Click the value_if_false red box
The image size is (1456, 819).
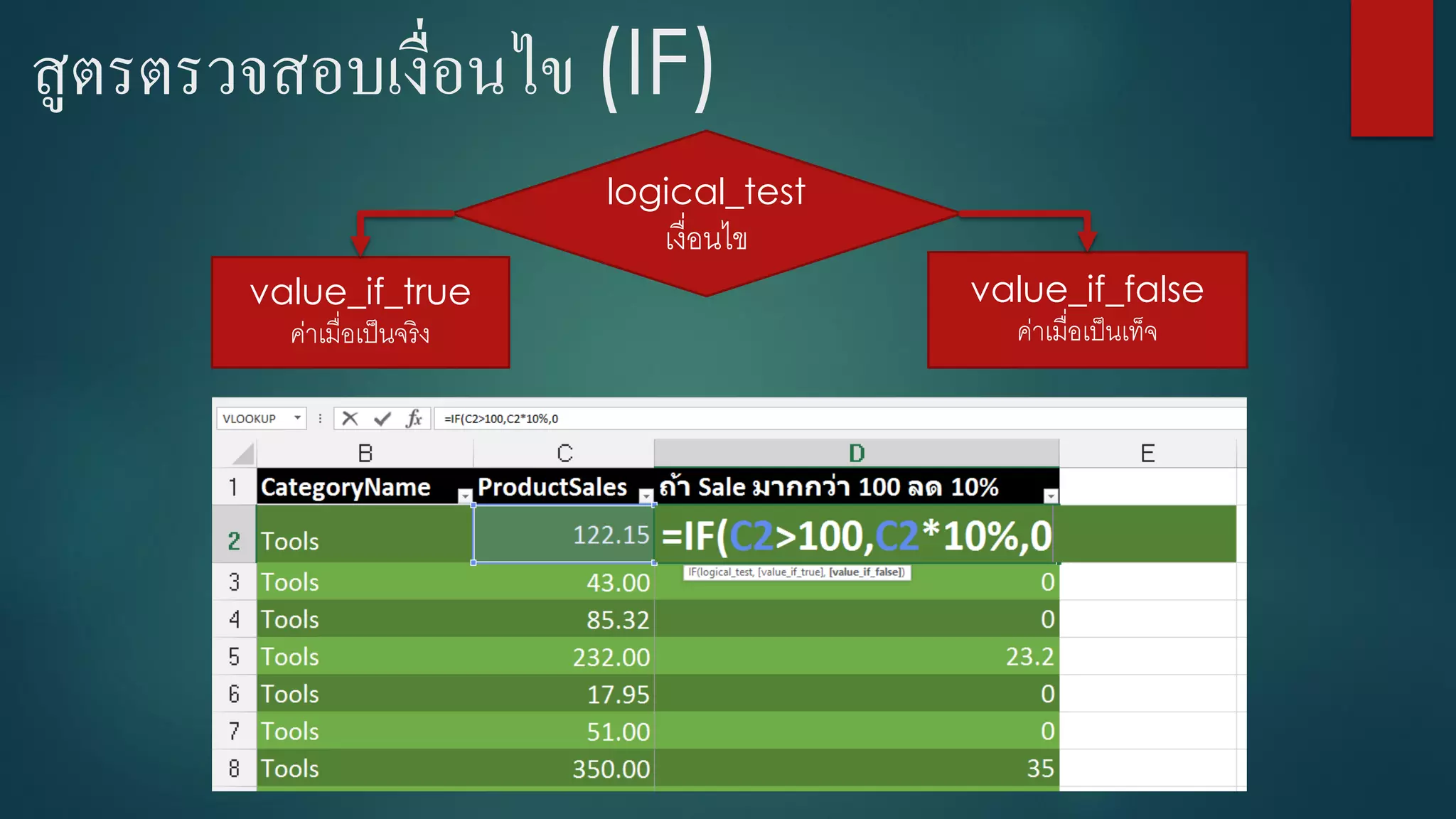[1087, 310]
